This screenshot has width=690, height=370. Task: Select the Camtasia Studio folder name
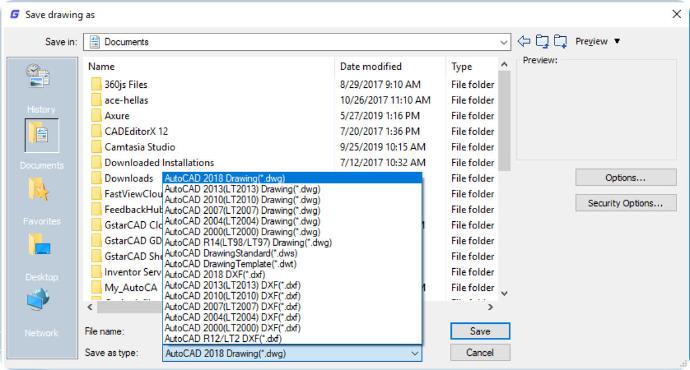pyautogui.click(x=139, y=147)
